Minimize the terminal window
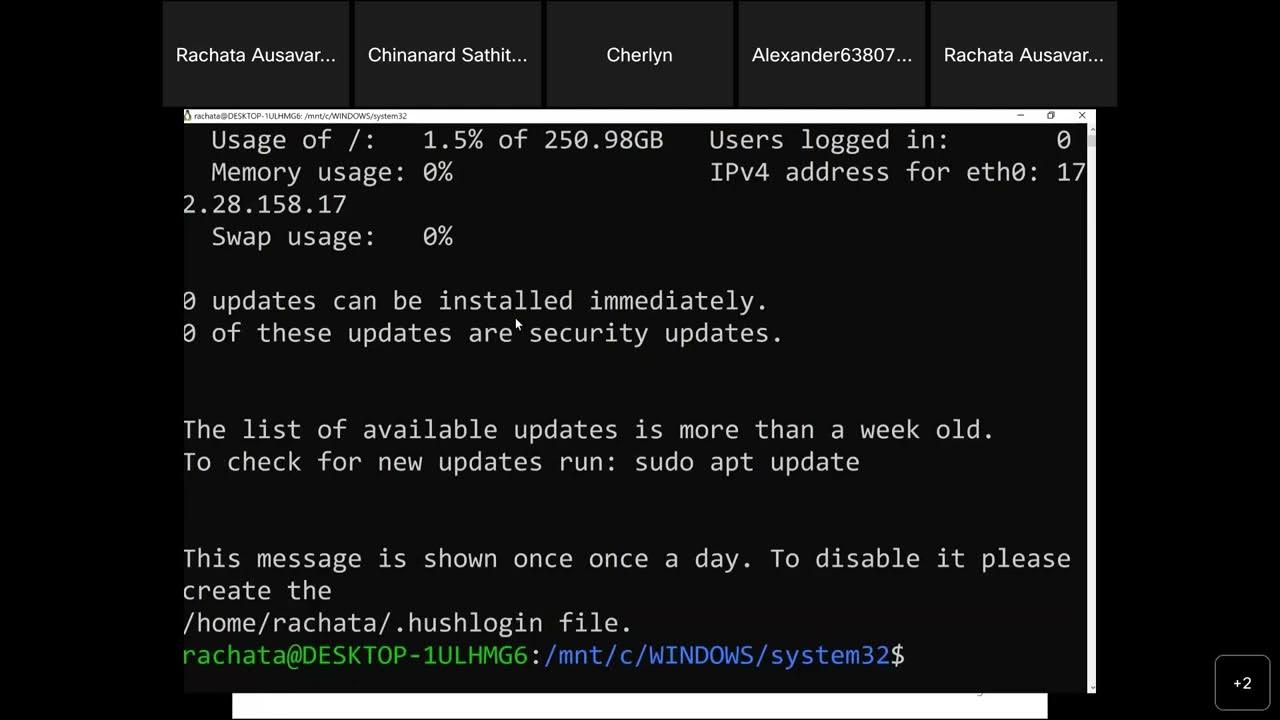This screenshot has width=1280, height=720. pos(1020,116)
